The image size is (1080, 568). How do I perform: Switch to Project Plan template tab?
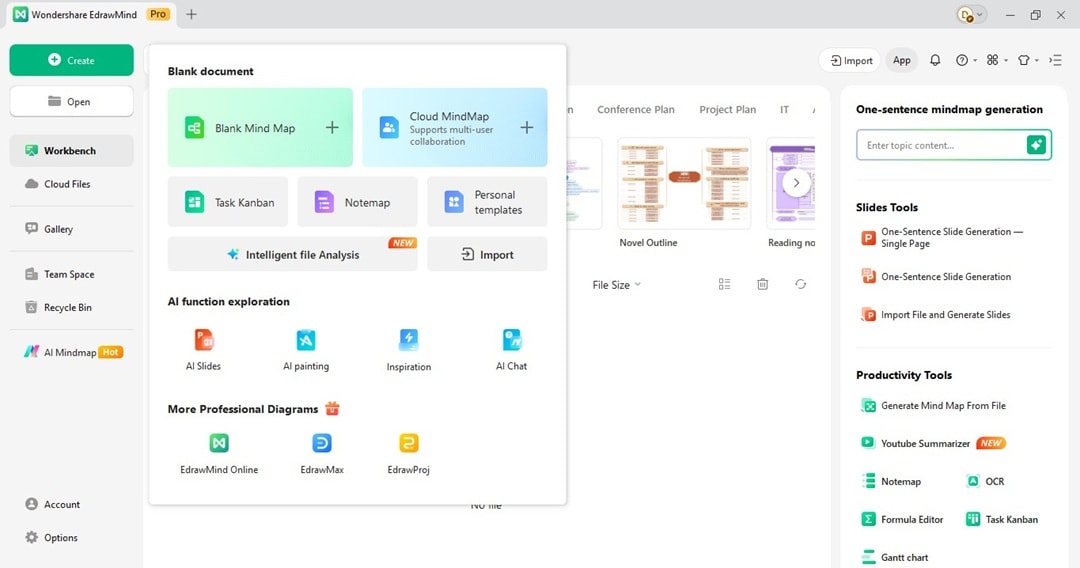727,109
